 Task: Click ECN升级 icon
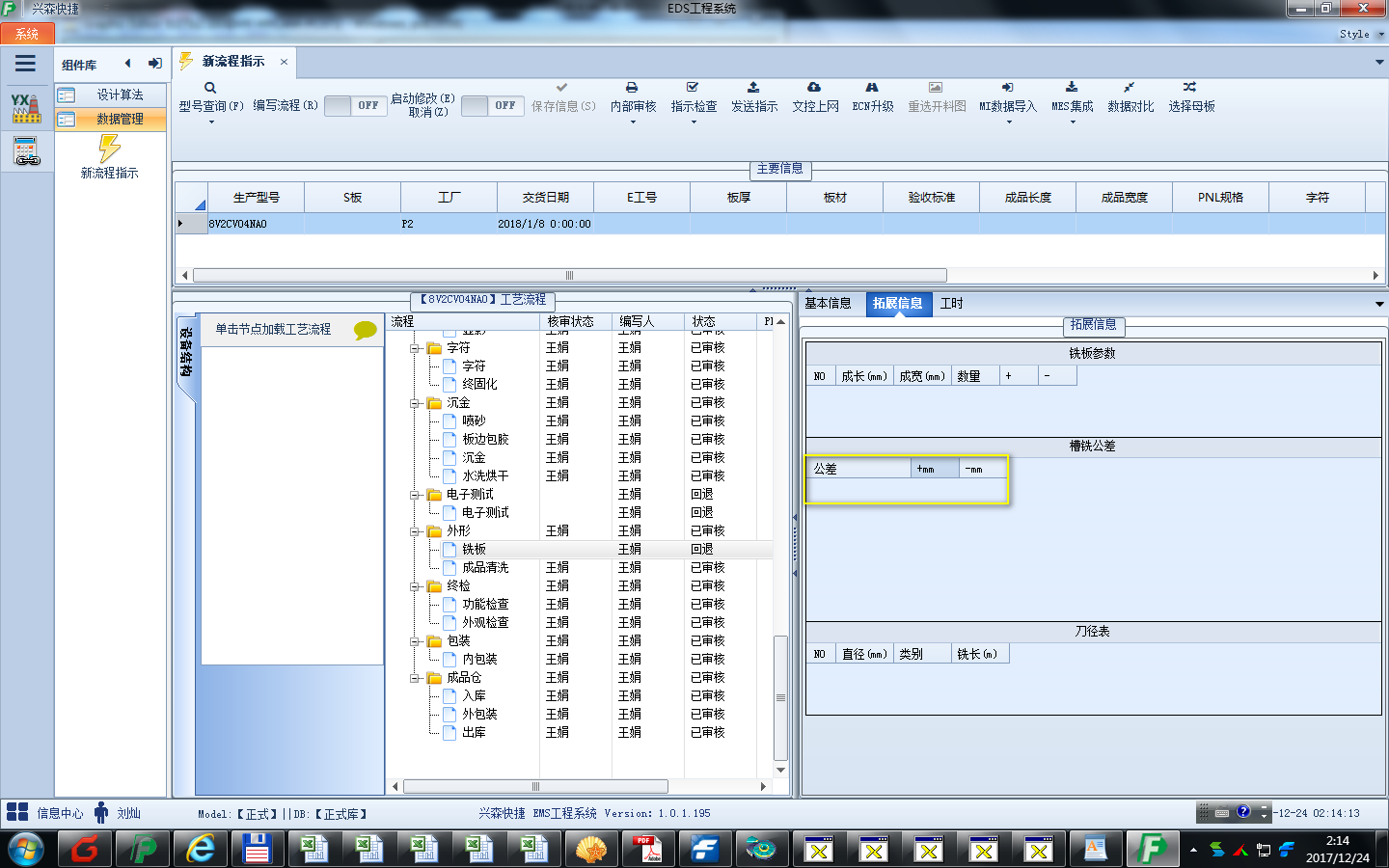(872, 88)
